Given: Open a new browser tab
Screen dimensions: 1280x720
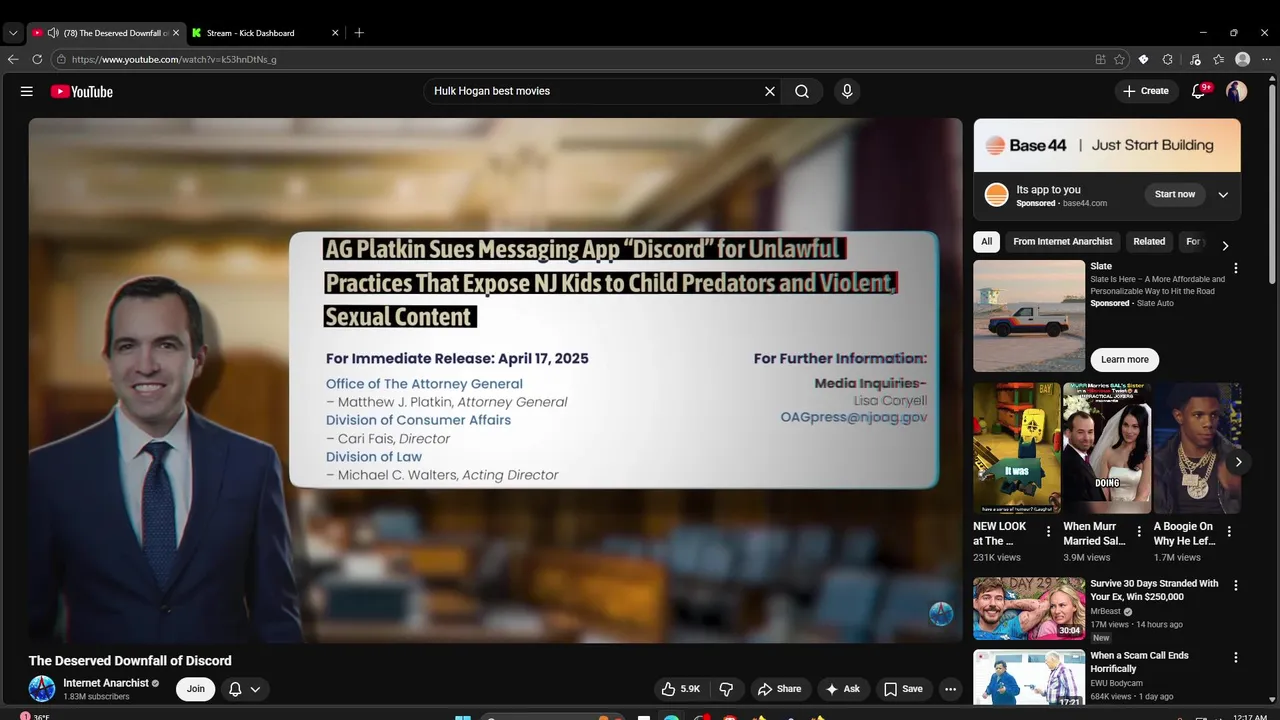Looking at the screenshot, I should pos(359,33).
